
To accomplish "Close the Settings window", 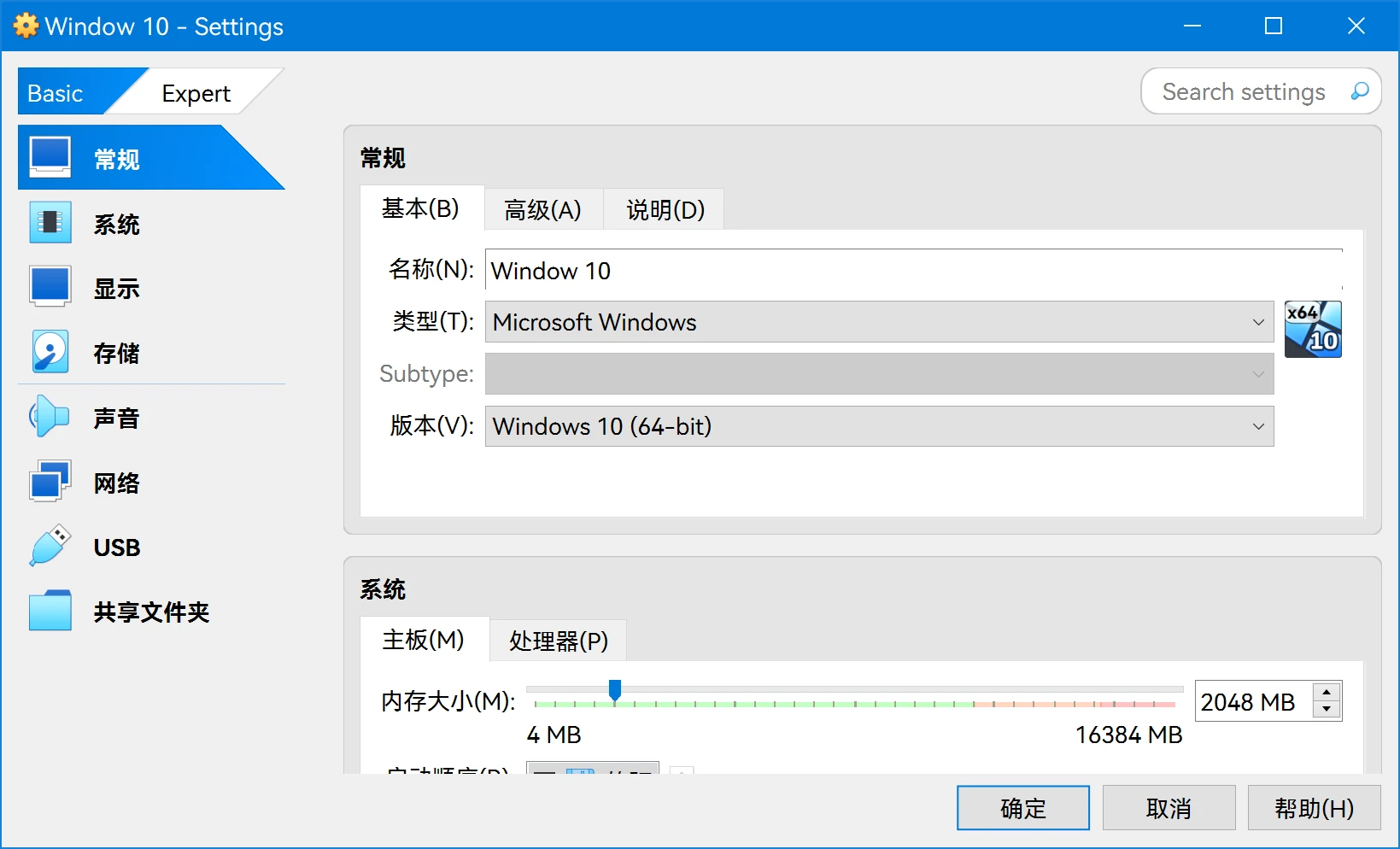I will point(1356,26).
